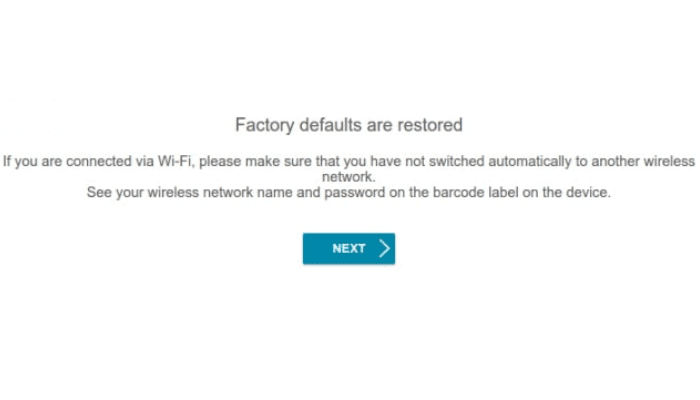Click the word "connected" in the first line
Image resolution: width=700 pixels, height=400 pixels.
[107, 160]
